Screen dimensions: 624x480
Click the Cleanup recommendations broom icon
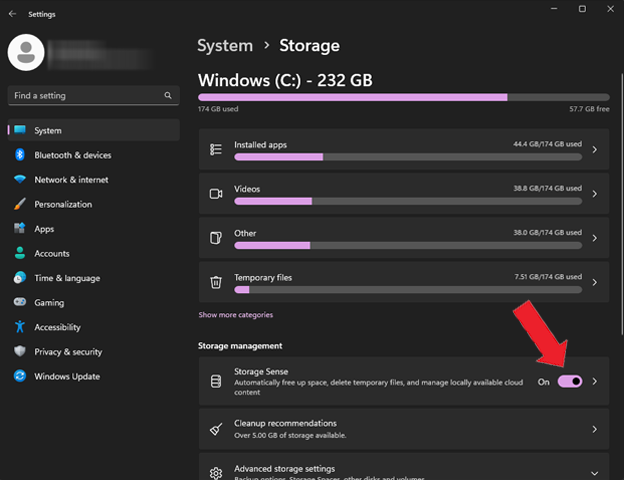[x=216, y=429]
